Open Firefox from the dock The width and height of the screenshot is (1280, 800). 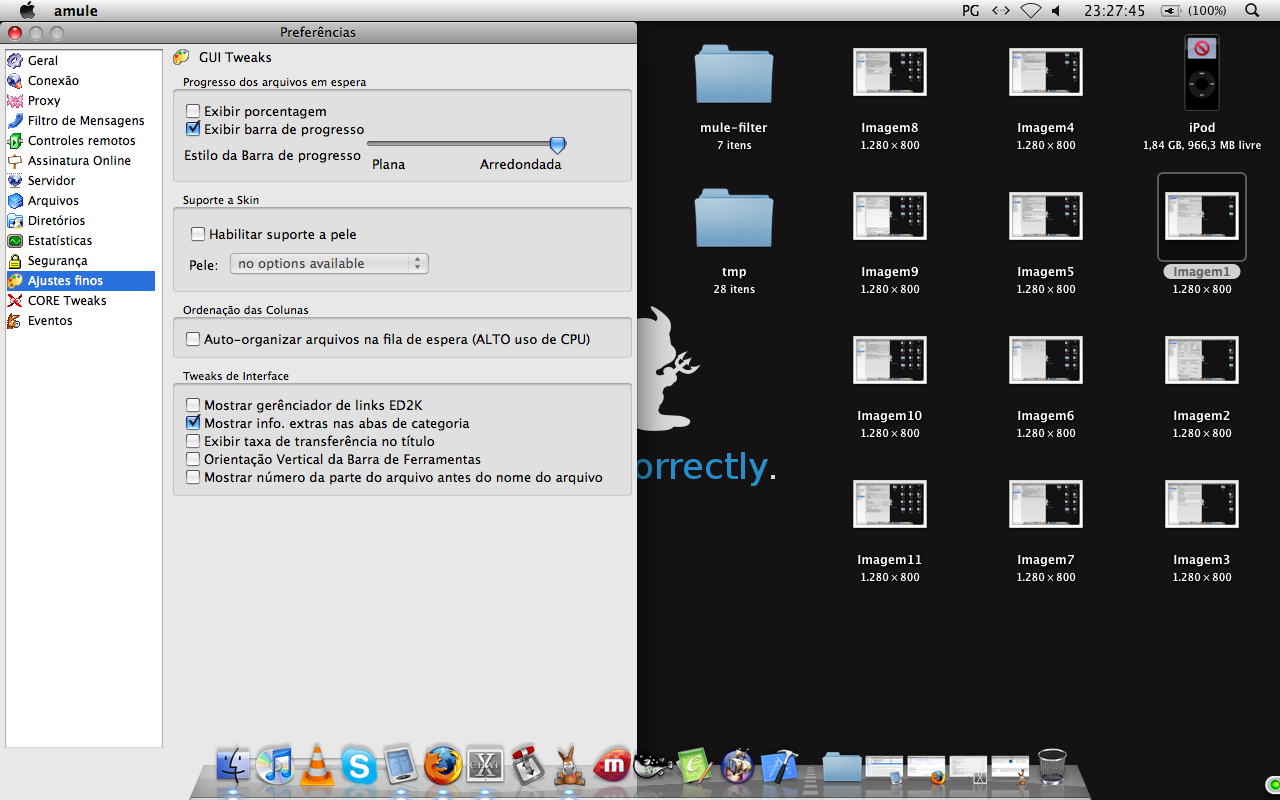click(x=443, y=766)
